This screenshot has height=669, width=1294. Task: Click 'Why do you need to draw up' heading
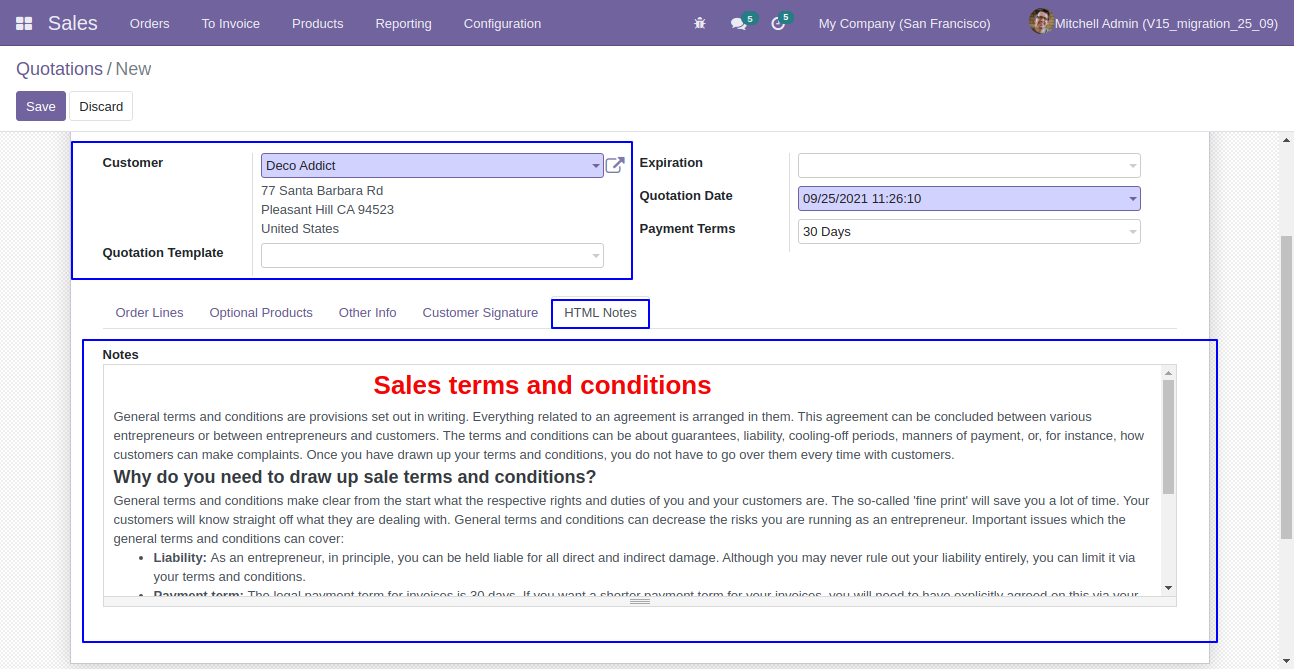point(355,477)
